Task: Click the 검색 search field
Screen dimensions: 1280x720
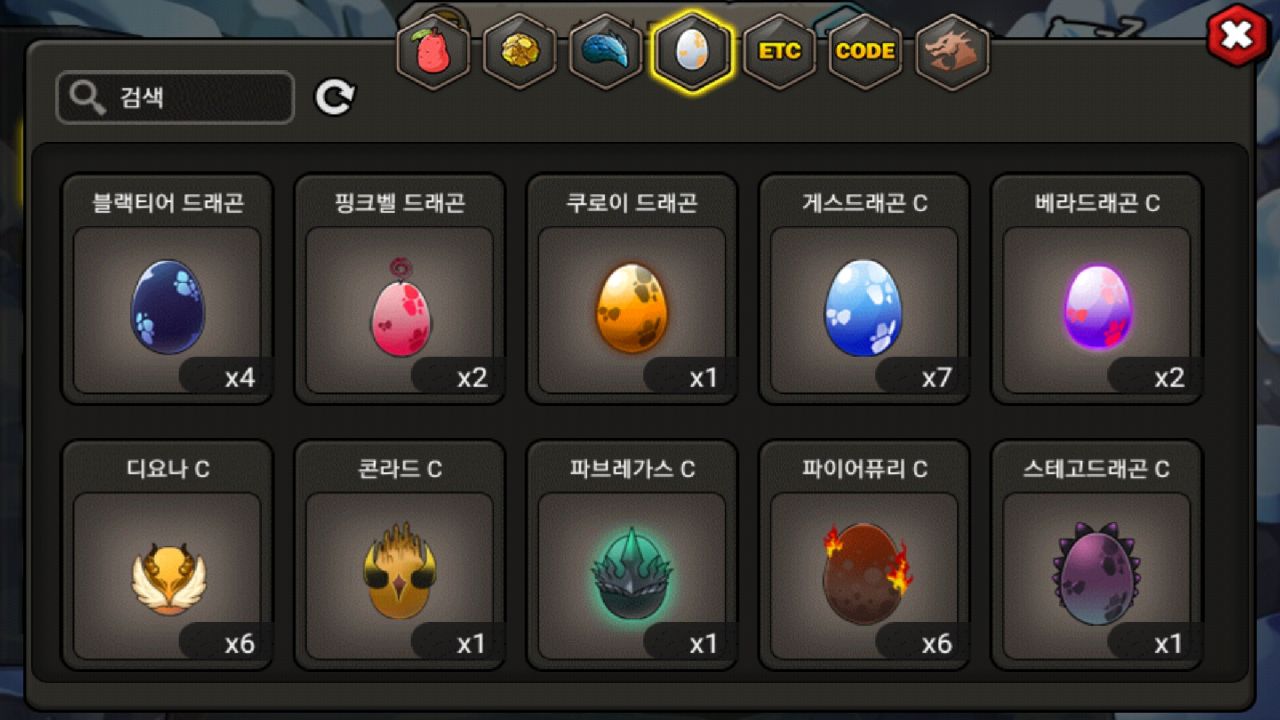Action: coord(175,98)
